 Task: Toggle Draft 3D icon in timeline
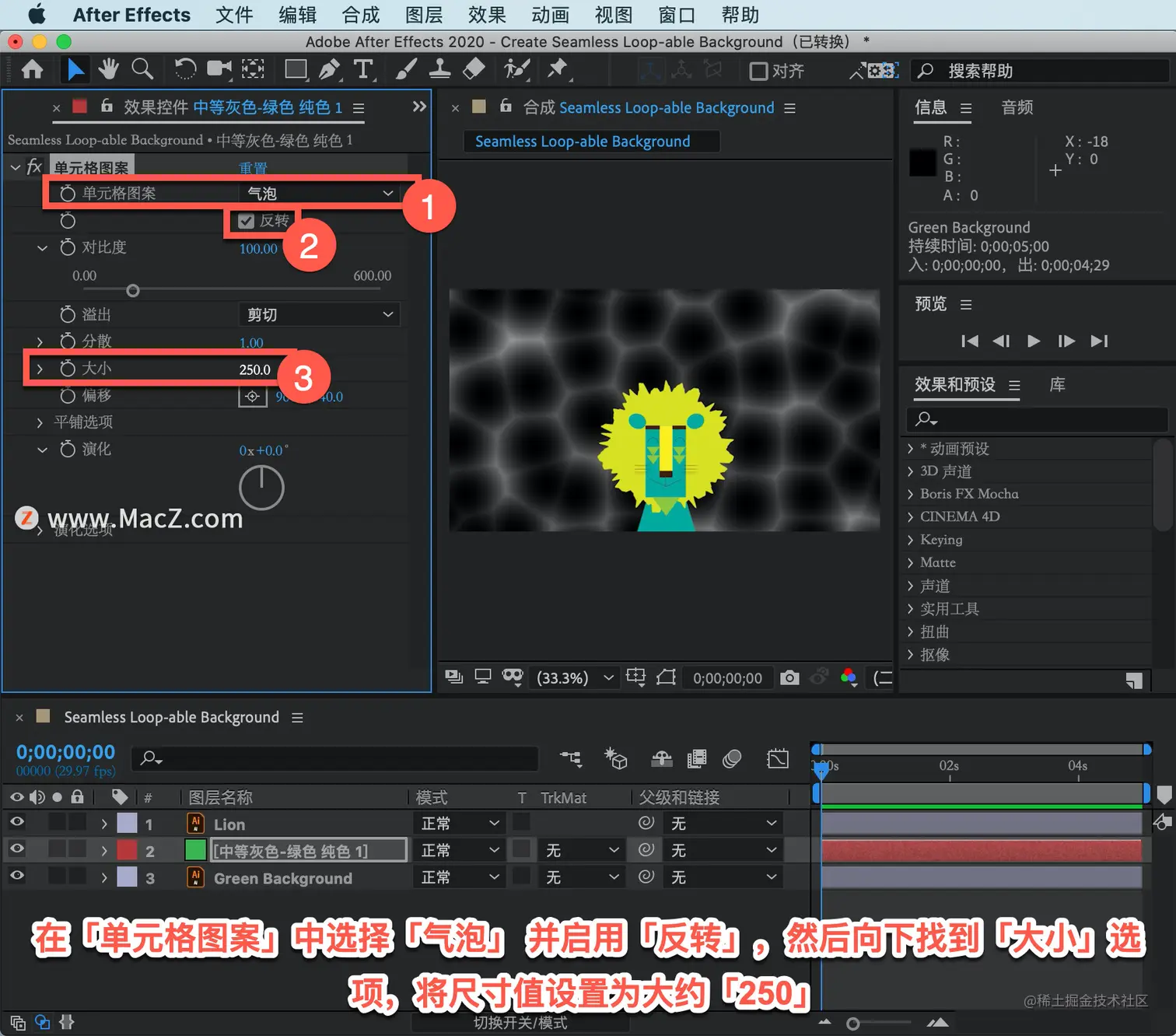[616, 758]
